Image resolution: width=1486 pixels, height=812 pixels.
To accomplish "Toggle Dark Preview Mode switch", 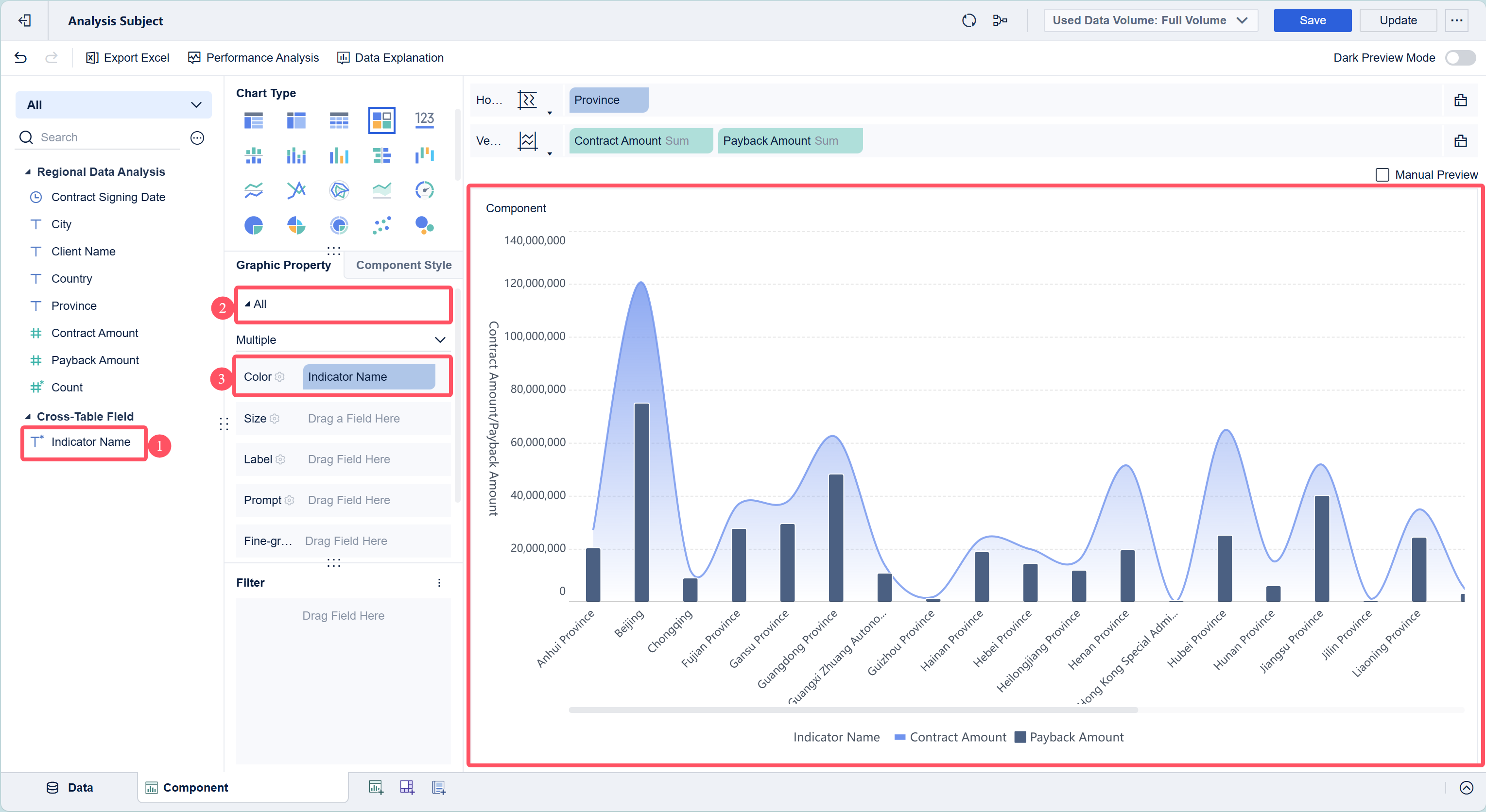I will (1460, 58).
